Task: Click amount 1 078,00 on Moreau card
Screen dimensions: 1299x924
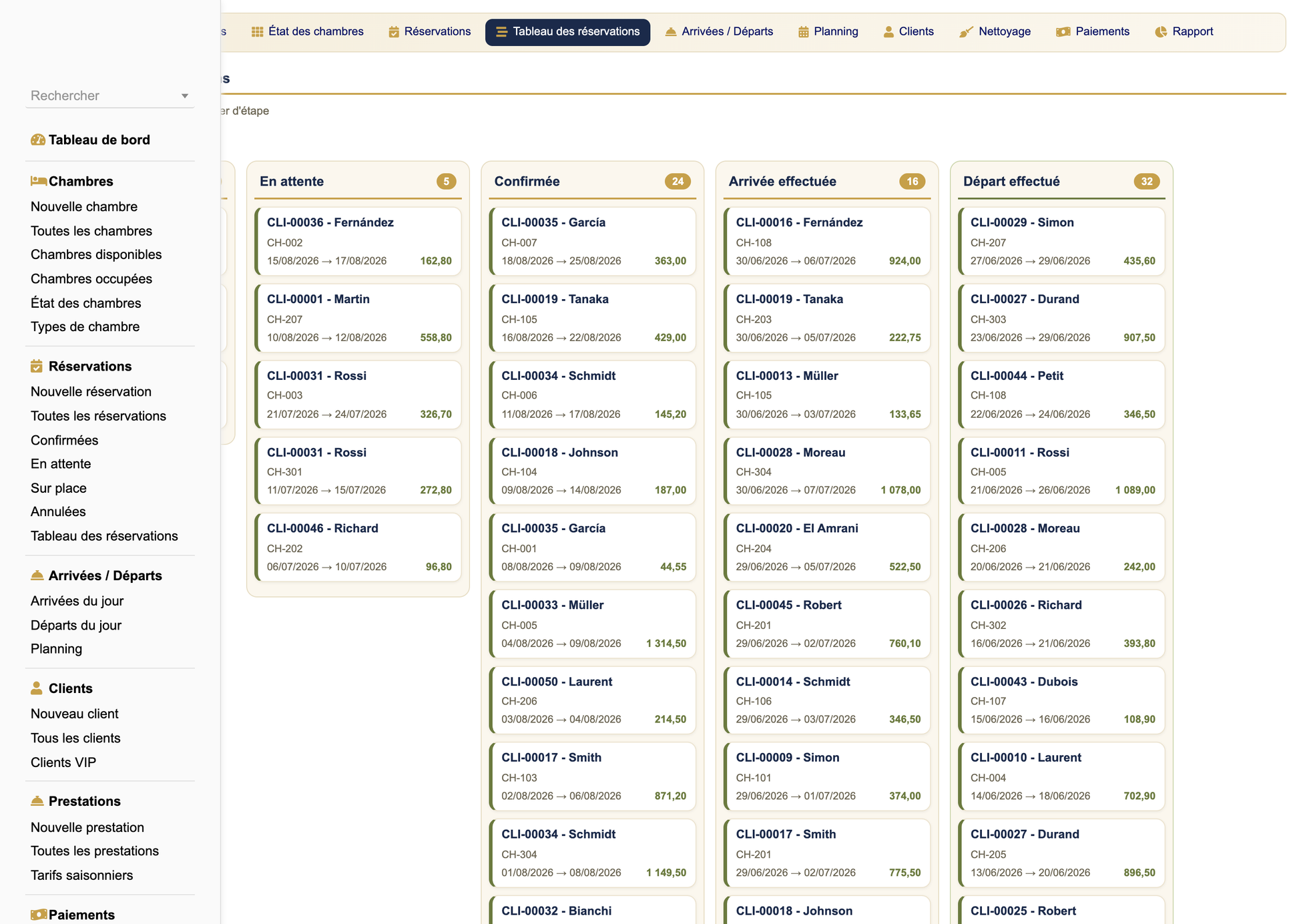Action: (900, 490)
